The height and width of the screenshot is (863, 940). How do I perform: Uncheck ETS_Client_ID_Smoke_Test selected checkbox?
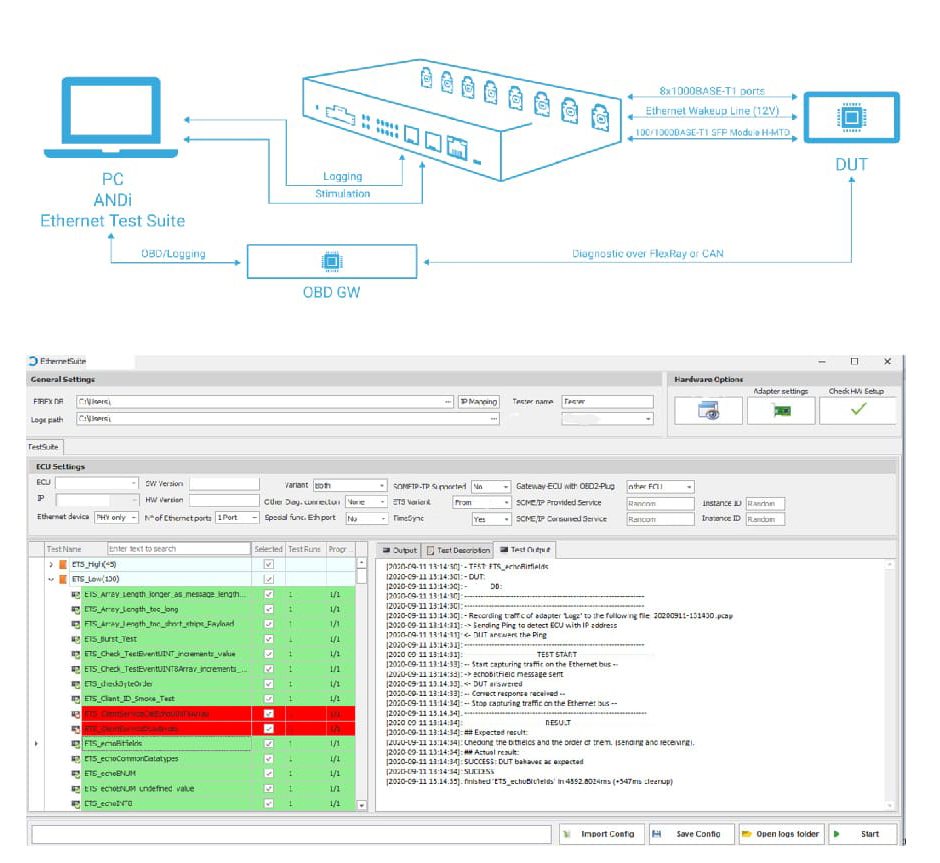(x=269, y=699)
